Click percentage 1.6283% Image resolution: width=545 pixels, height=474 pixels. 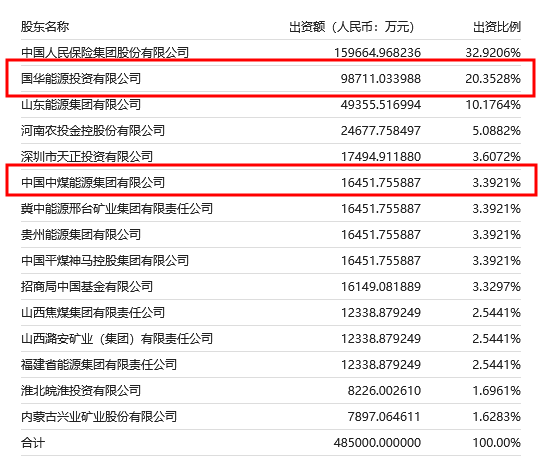(x=496, y=417)
